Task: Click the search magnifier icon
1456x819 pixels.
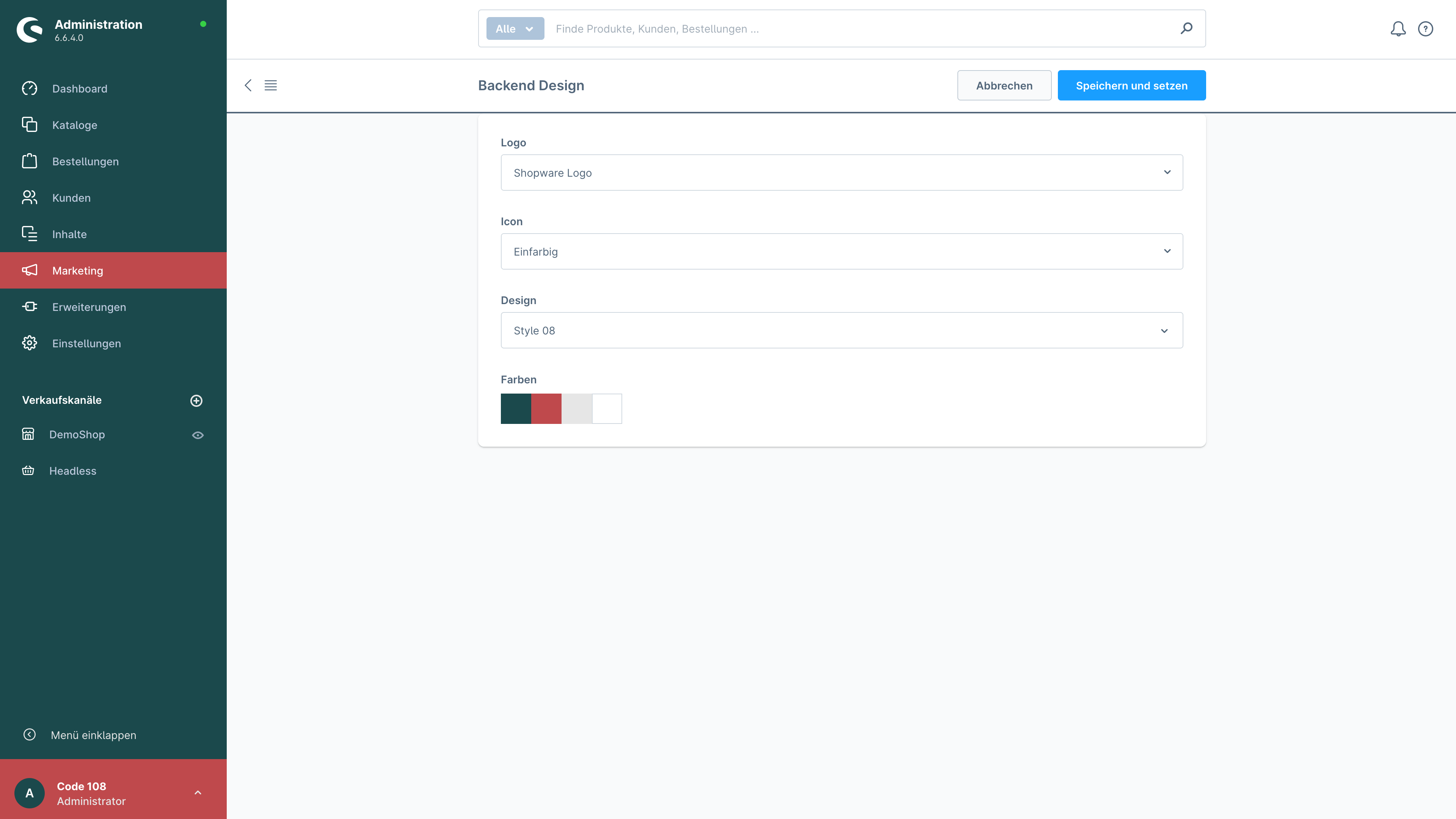Action: (1186, 28)
